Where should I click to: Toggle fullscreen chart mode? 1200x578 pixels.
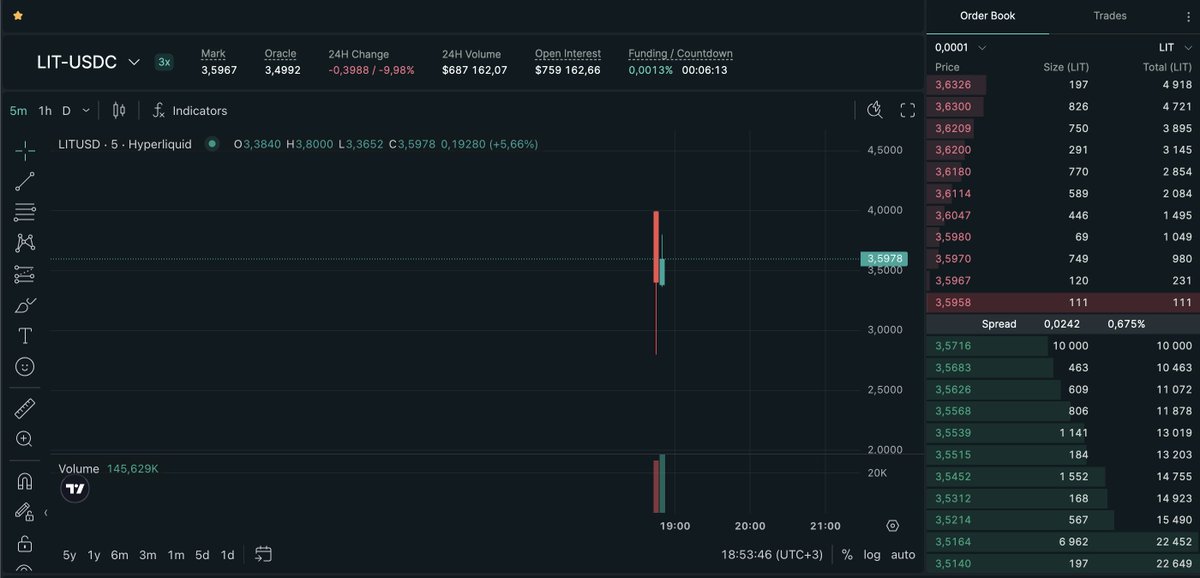click(908, 110)
